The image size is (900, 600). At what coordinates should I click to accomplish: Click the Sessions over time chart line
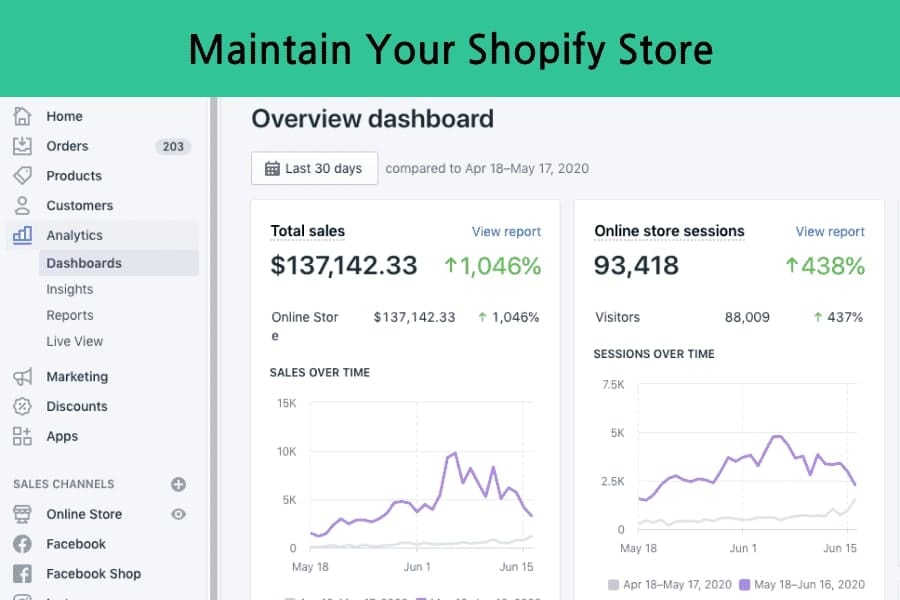click(747, 468)
